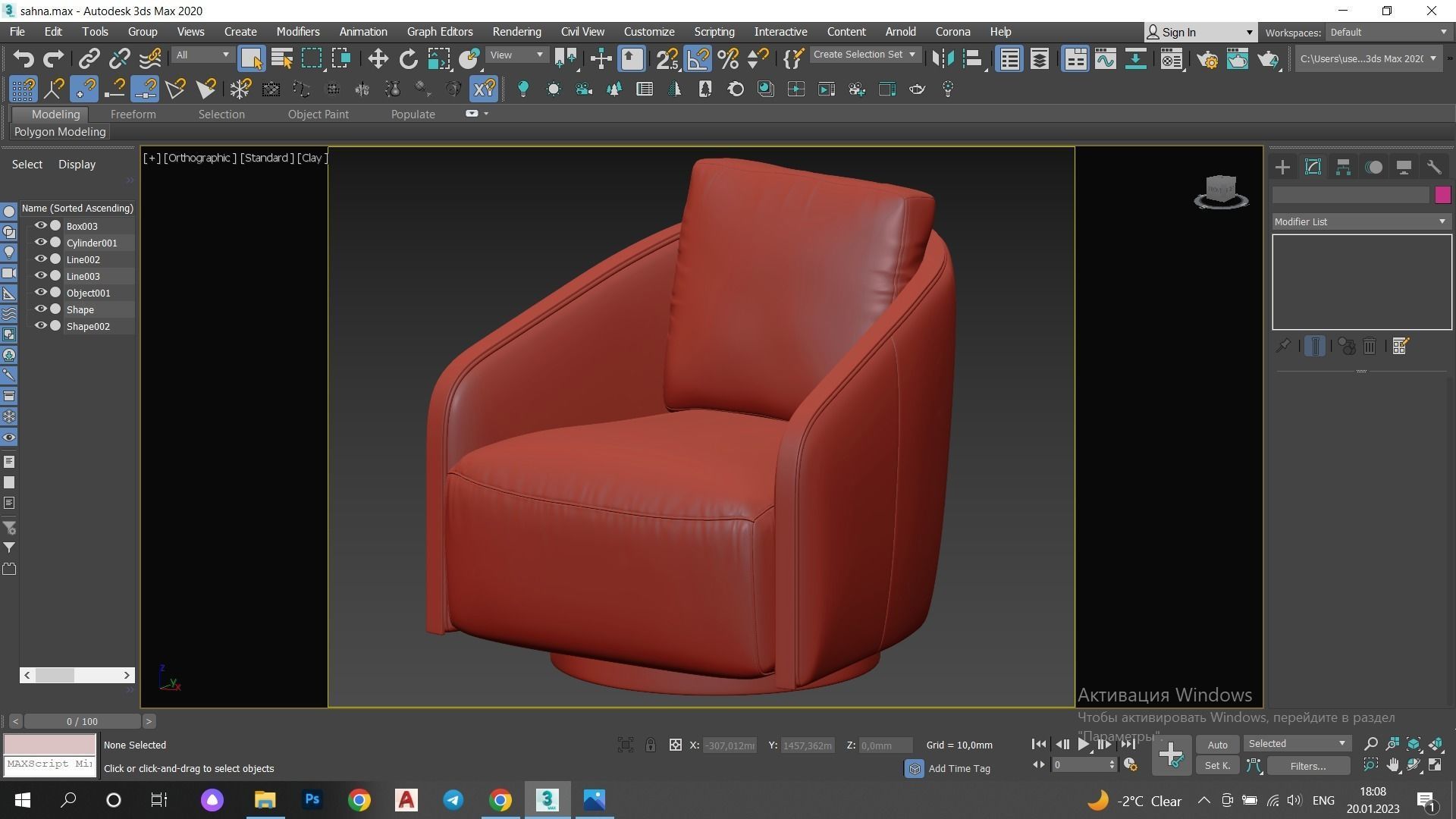Viewport: 1456px width, 819px height.
Task: Open the Corona menu
Action: click(x=952, y=32)
